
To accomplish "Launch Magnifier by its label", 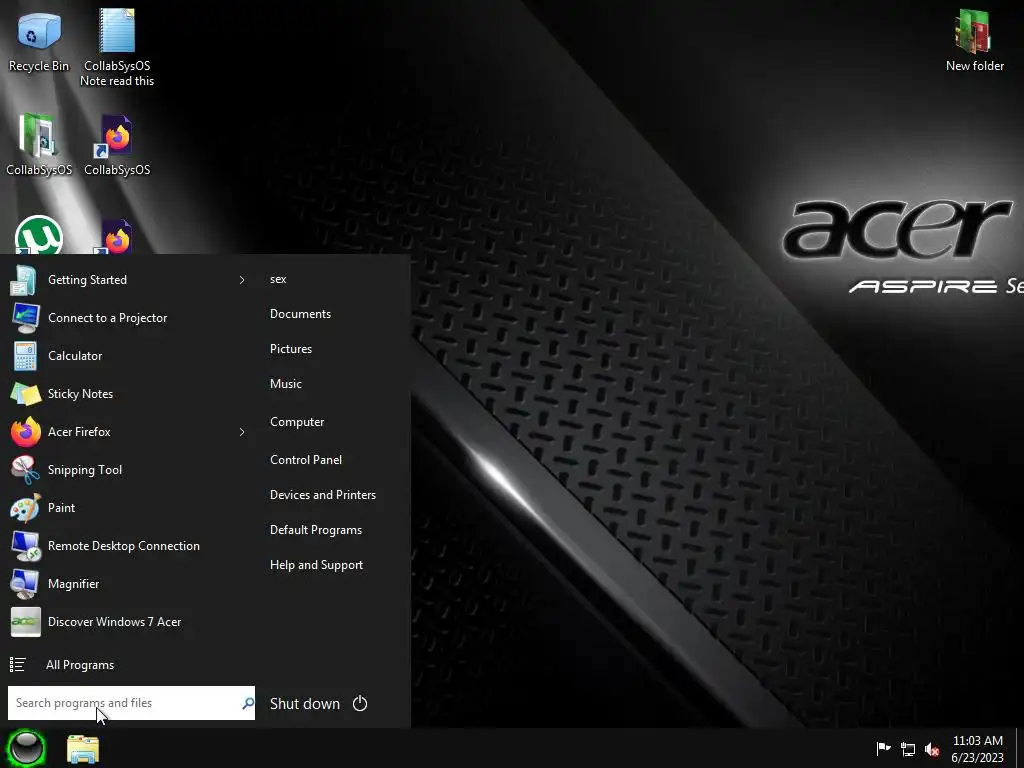I will tap(74, 584).
